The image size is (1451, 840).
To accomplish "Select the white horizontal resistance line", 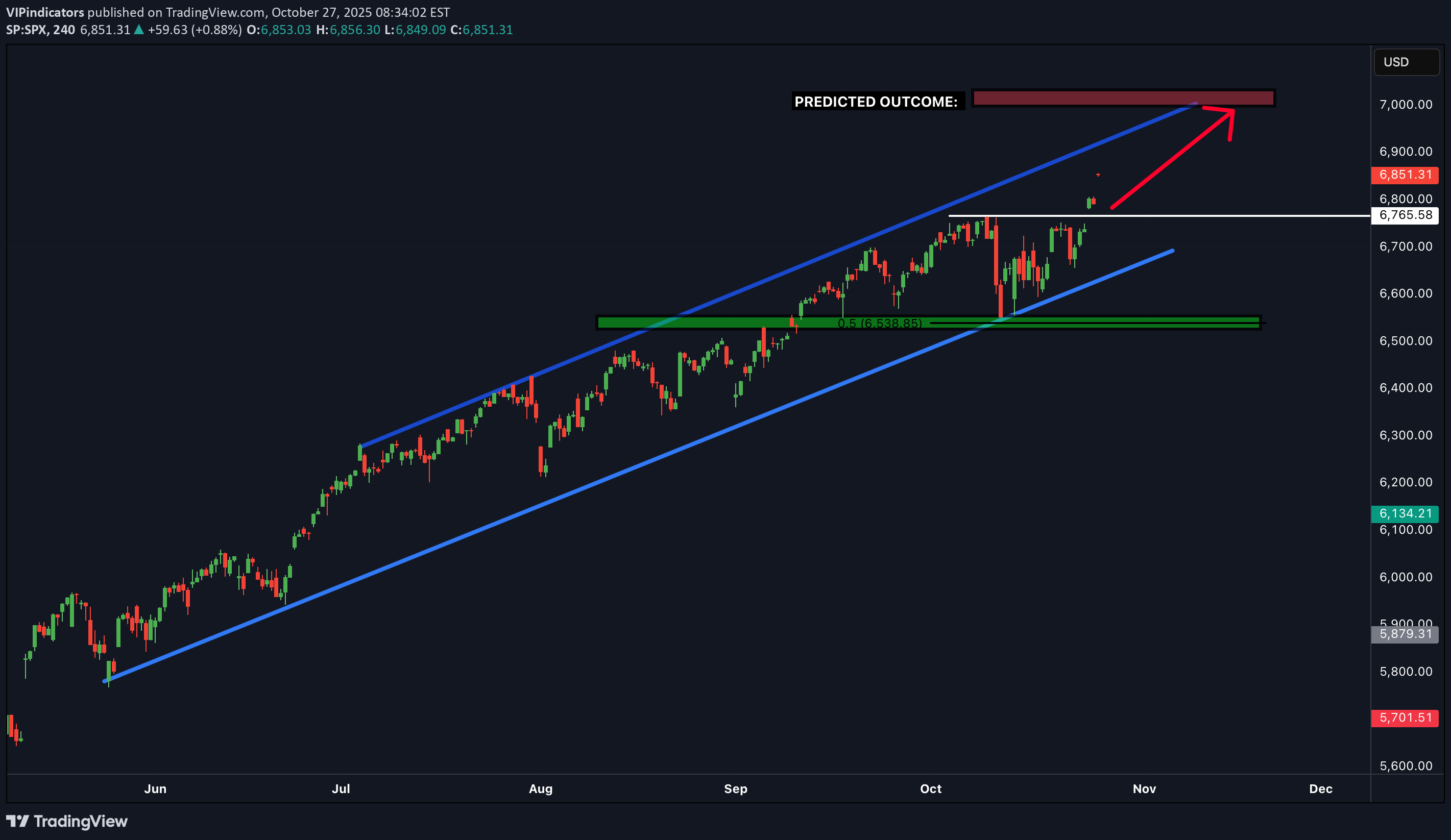I will pyautogui.click(x=1209, y=216).
